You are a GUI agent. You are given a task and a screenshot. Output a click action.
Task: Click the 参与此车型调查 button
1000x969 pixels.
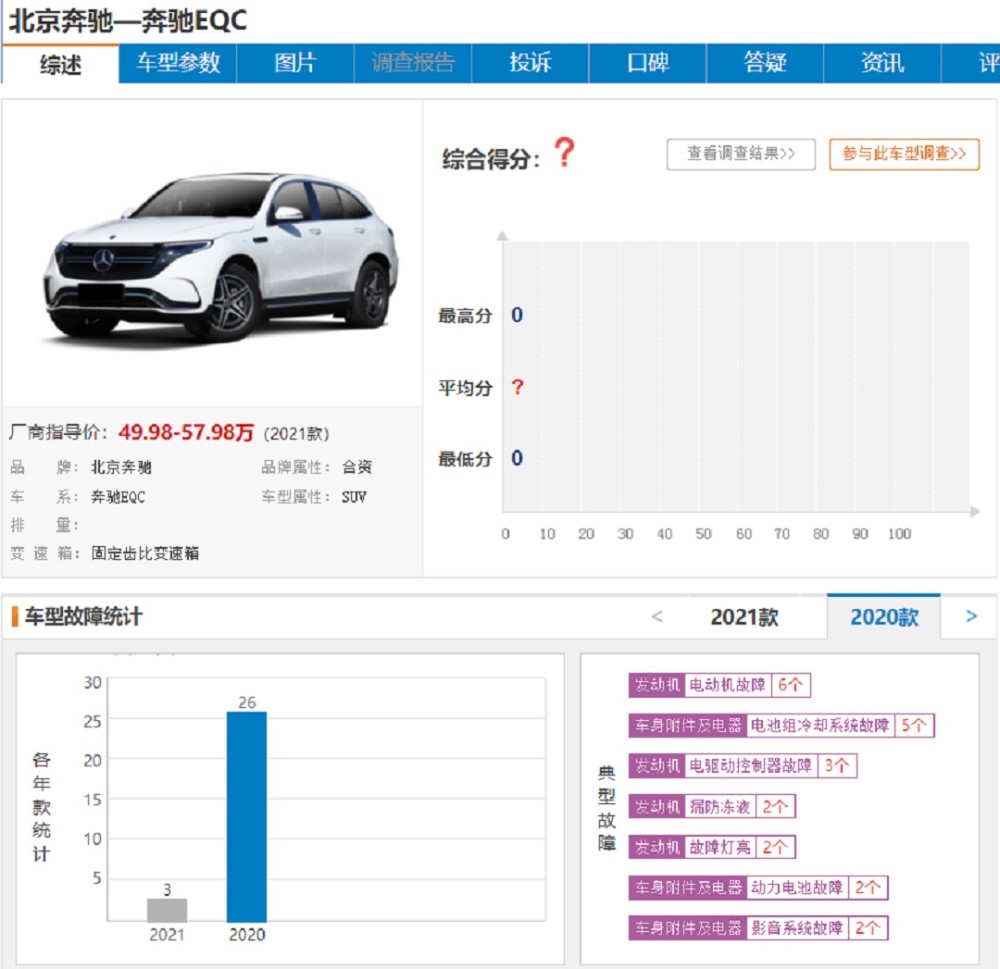[904, 154]
